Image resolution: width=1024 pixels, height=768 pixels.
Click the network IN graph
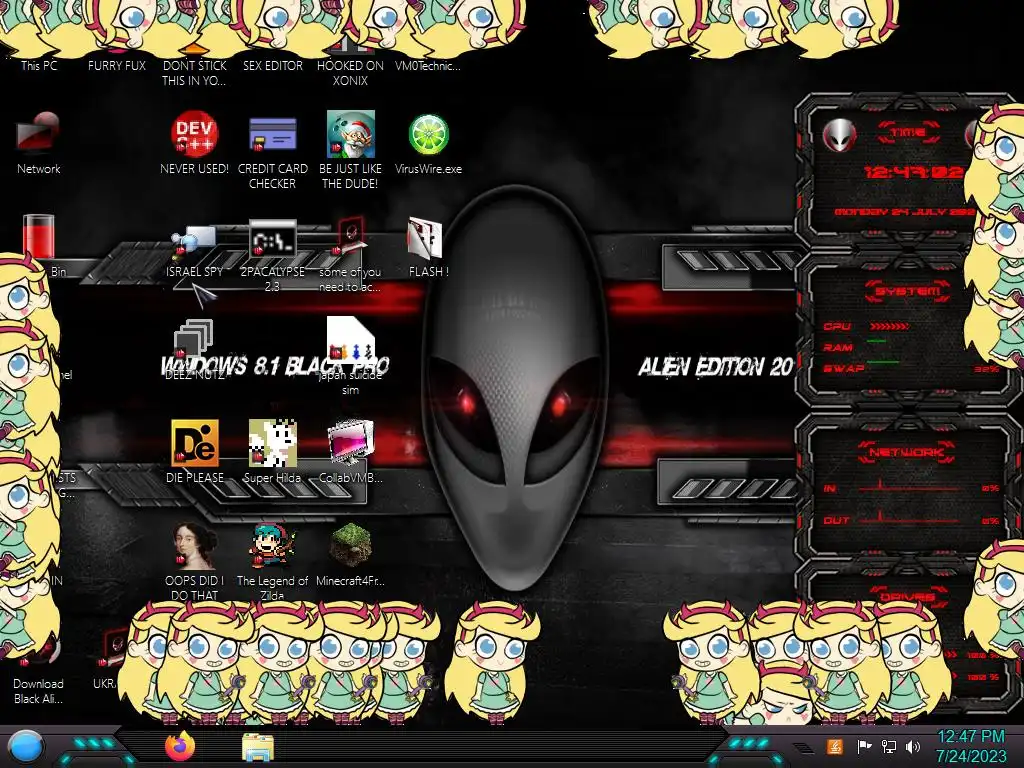click(908, 488)
